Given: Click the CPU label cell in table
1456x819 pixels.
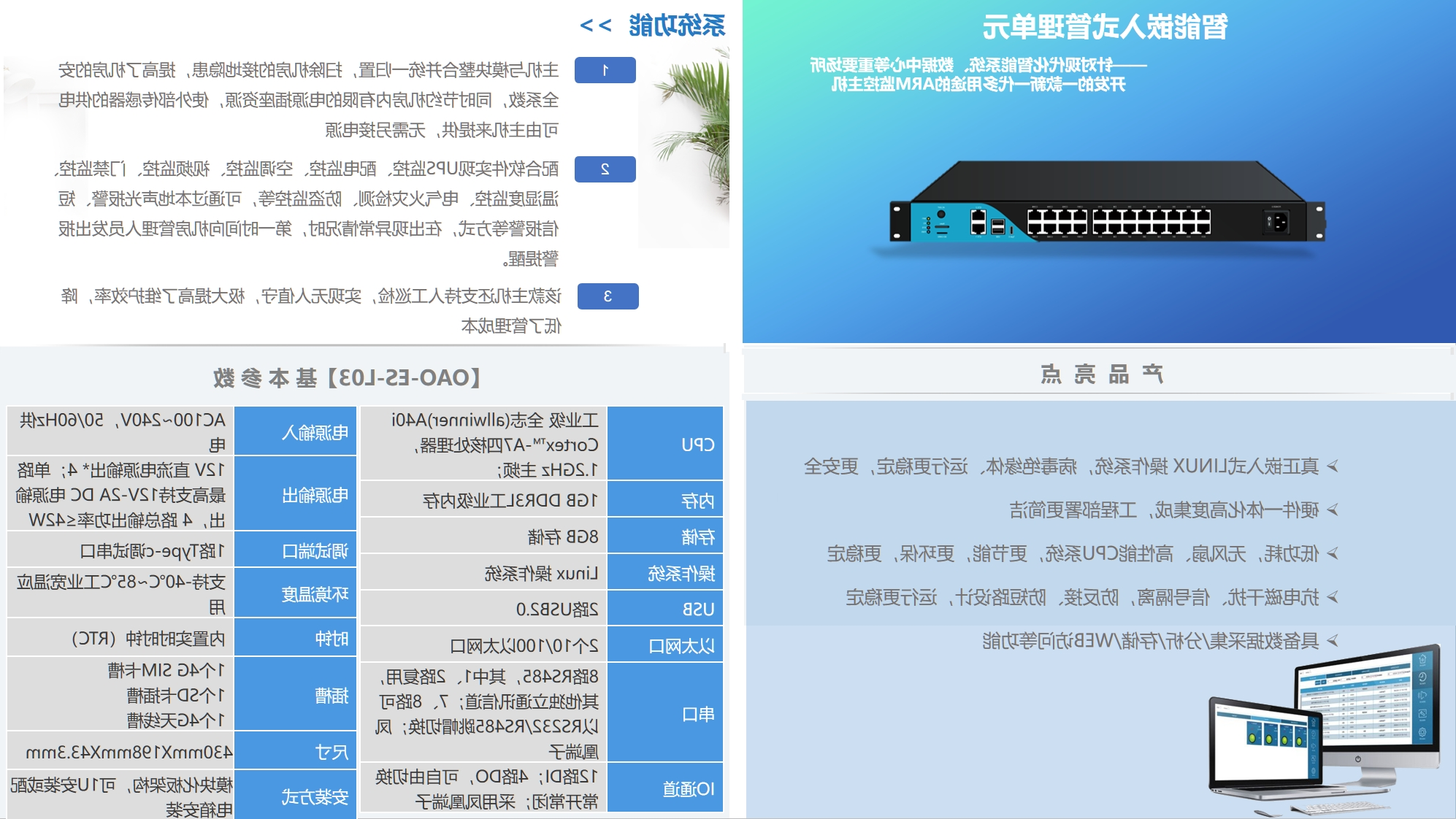Looking at the screenshot, I should (x=665, y=444).
